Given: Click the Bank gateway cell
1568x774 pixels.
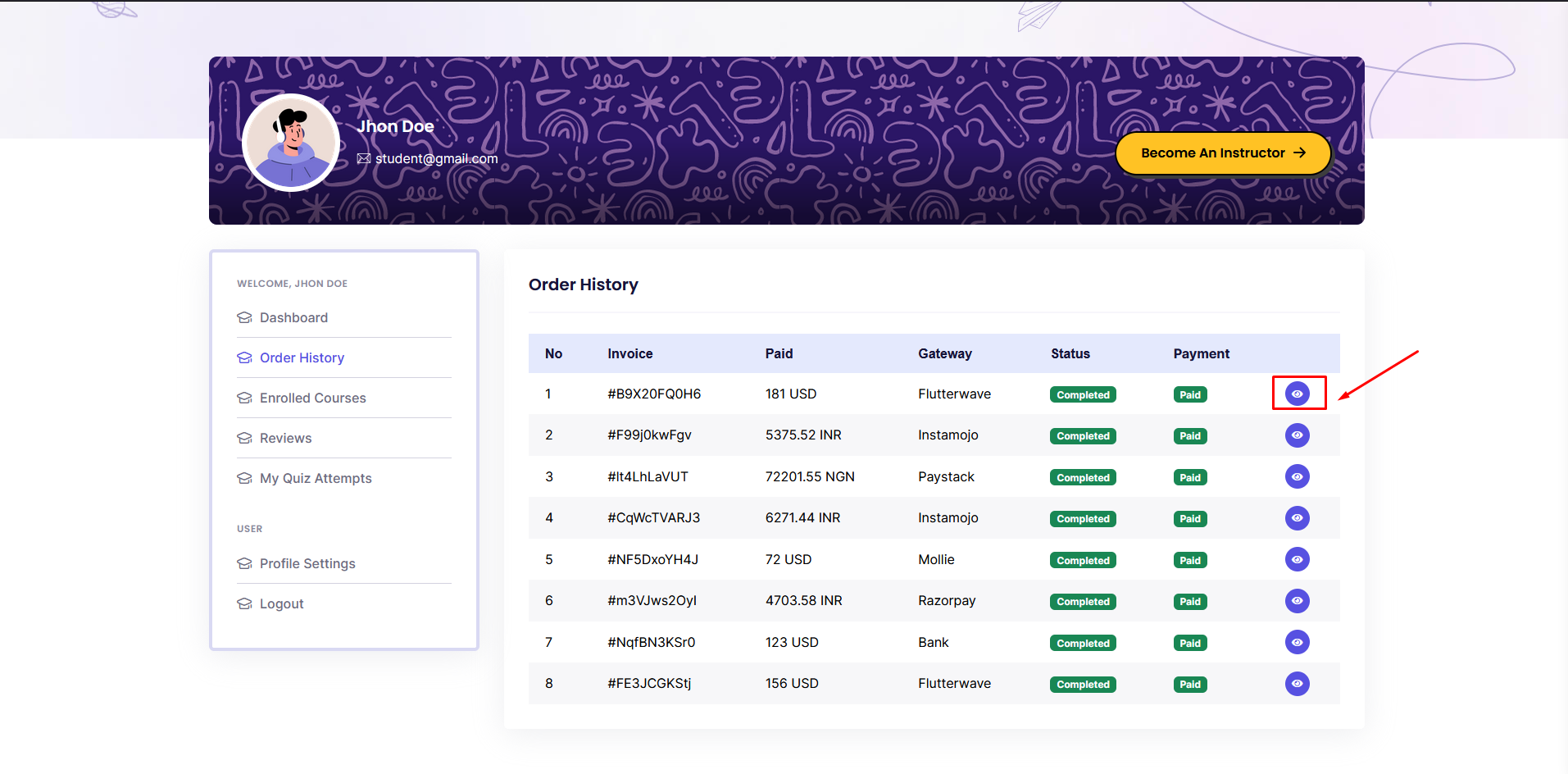Looking at the screenshot, I should [x=933, y=642].
